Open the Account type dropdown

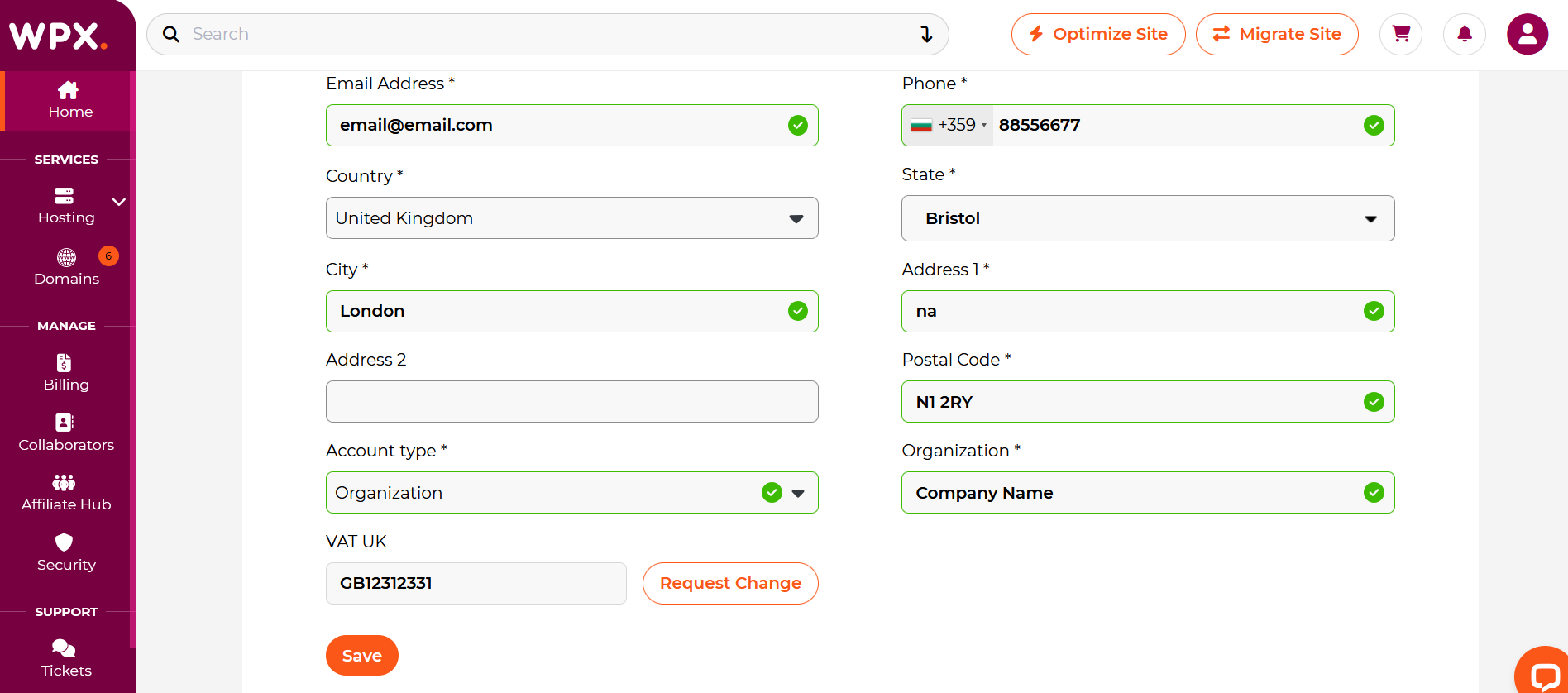pyautogui.click(x=571, y=493)
